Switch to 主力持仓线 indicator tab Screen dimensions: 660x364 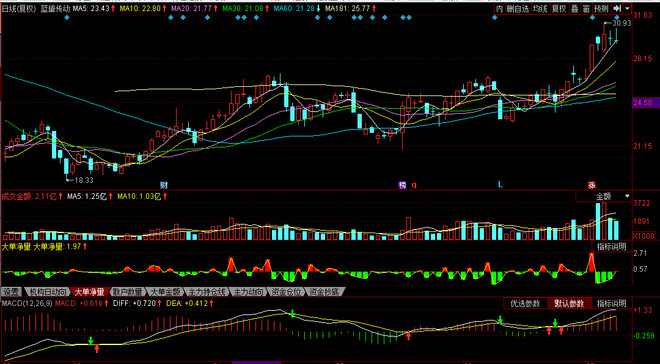[x=207, y=291]
